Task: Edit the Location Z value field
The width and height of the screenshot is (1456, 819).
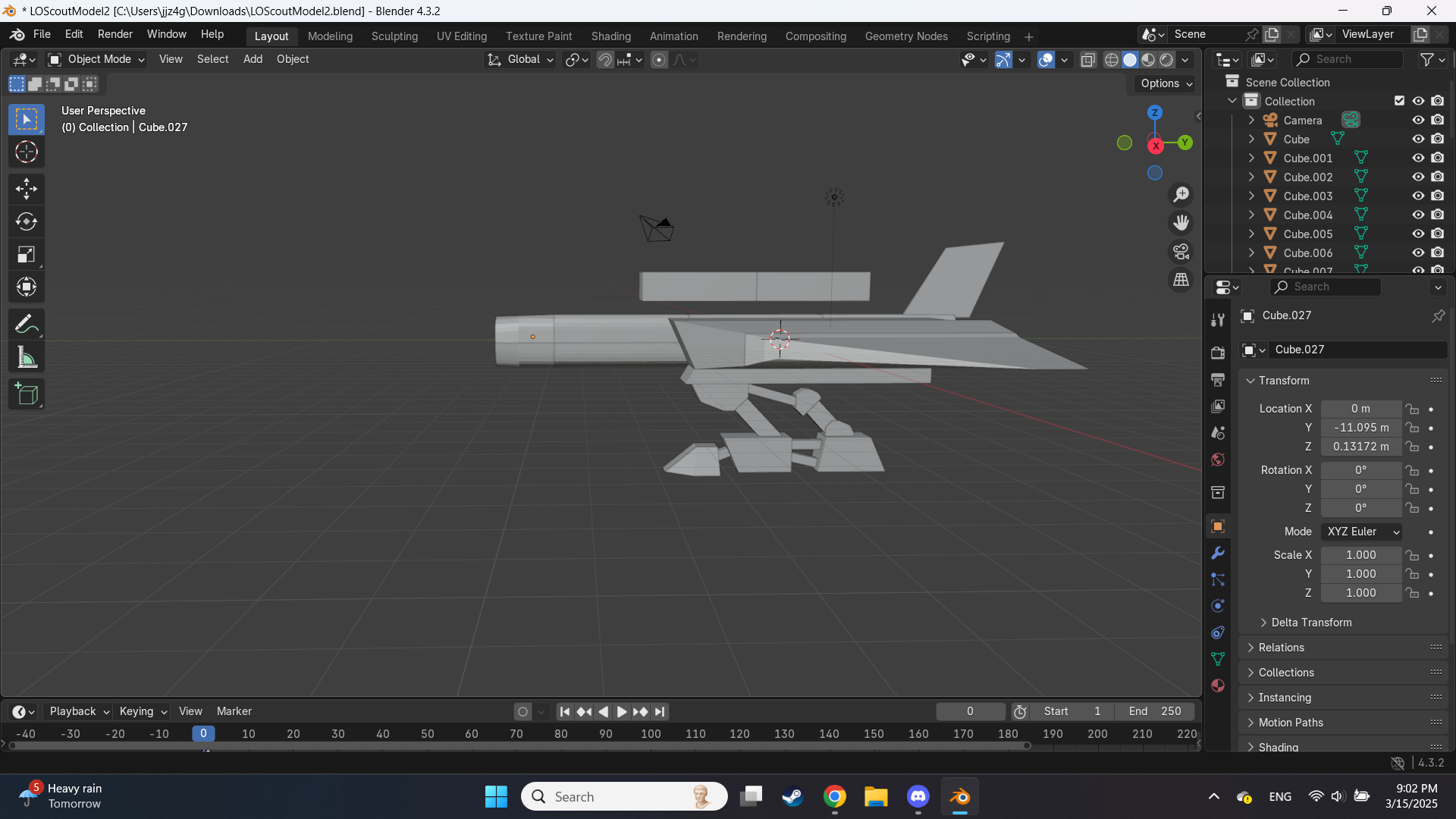Action: pyautogui.click(x=1361, y=447)
